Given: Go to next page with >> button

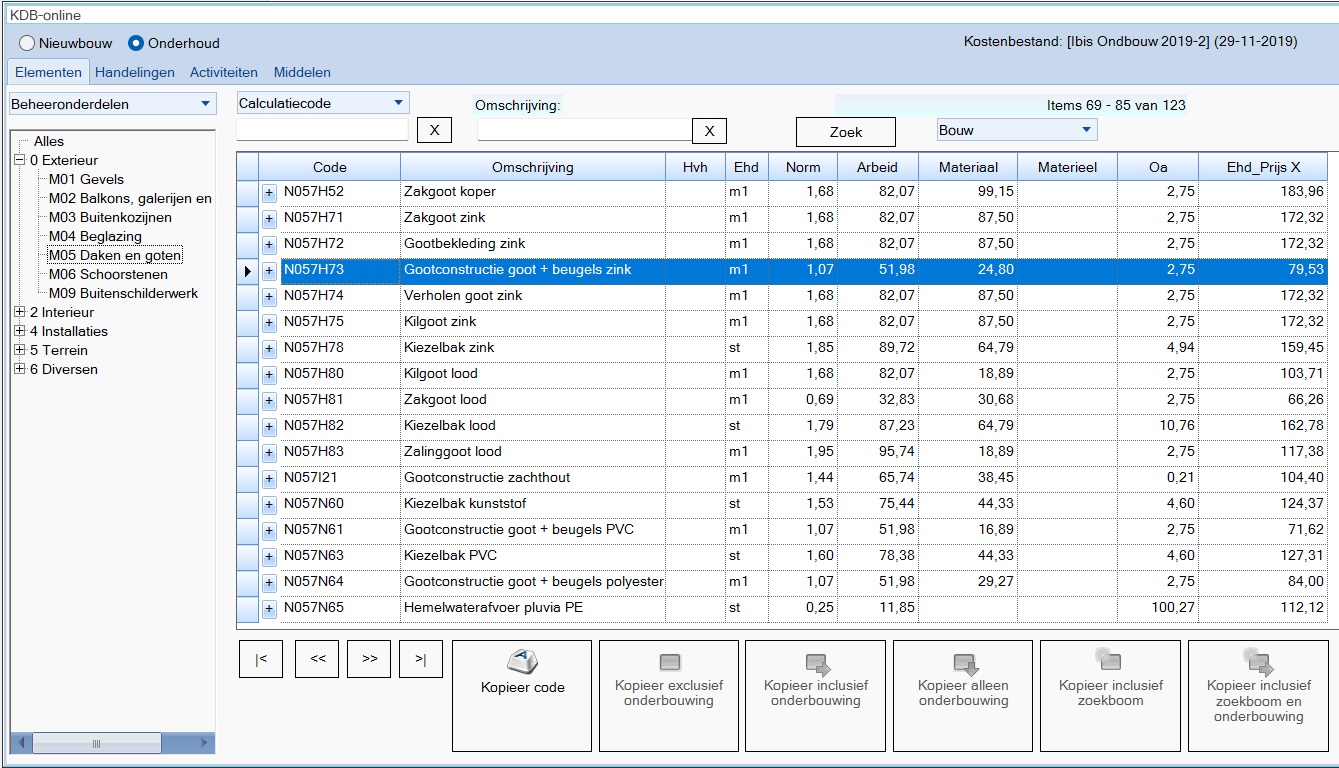Looking at the screenshot, I should 369,659.
